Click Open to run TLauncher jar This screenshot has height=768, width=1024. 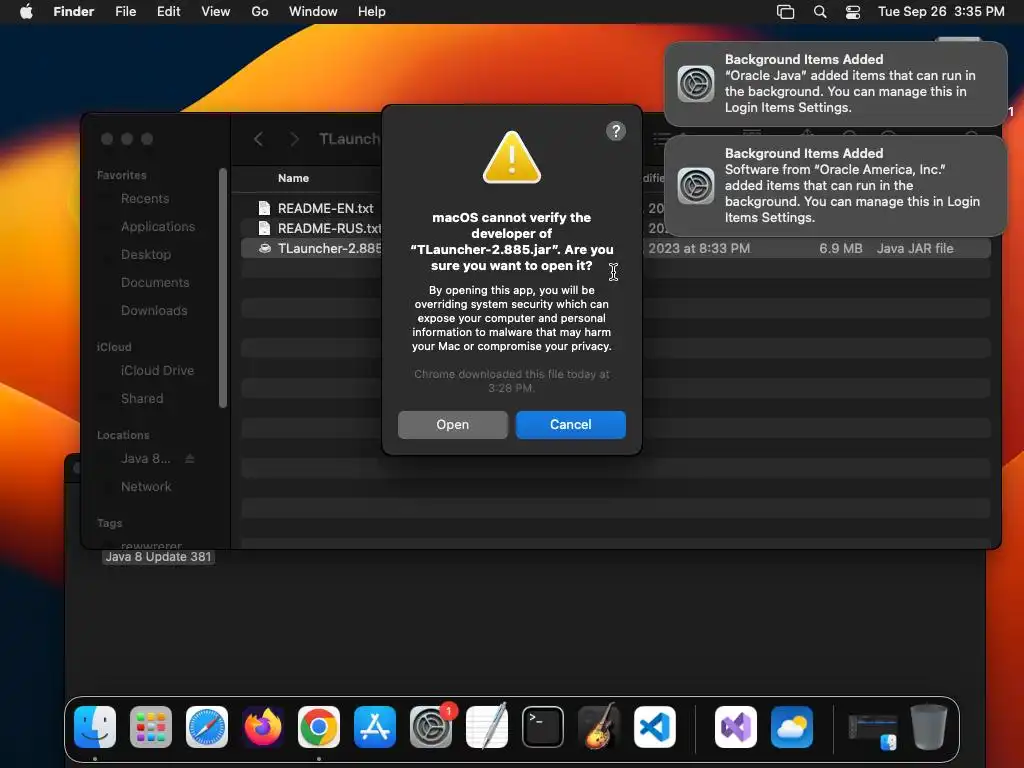point(453,424)
